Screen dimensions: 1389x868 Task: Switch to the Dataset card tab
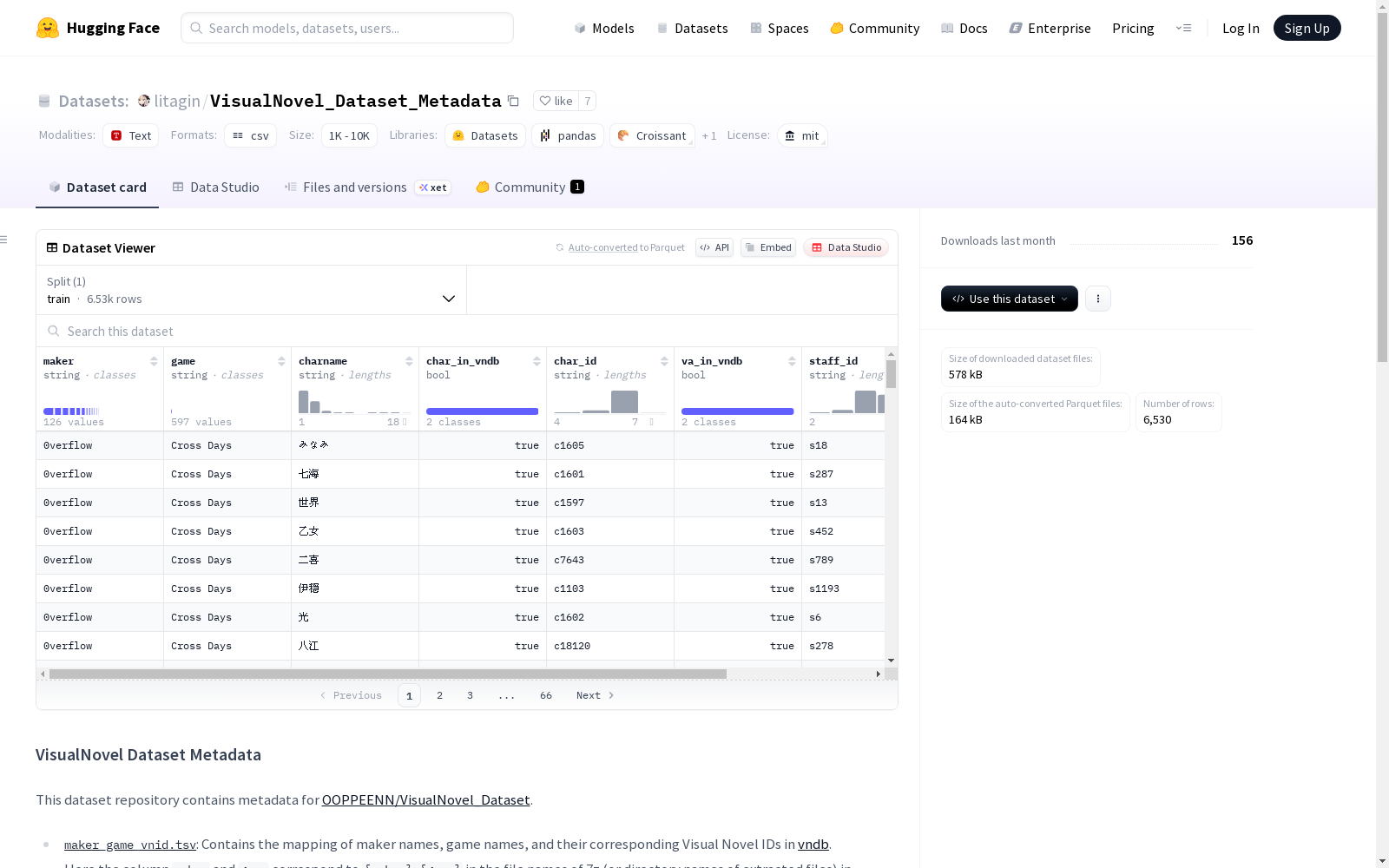pos(97,187)
